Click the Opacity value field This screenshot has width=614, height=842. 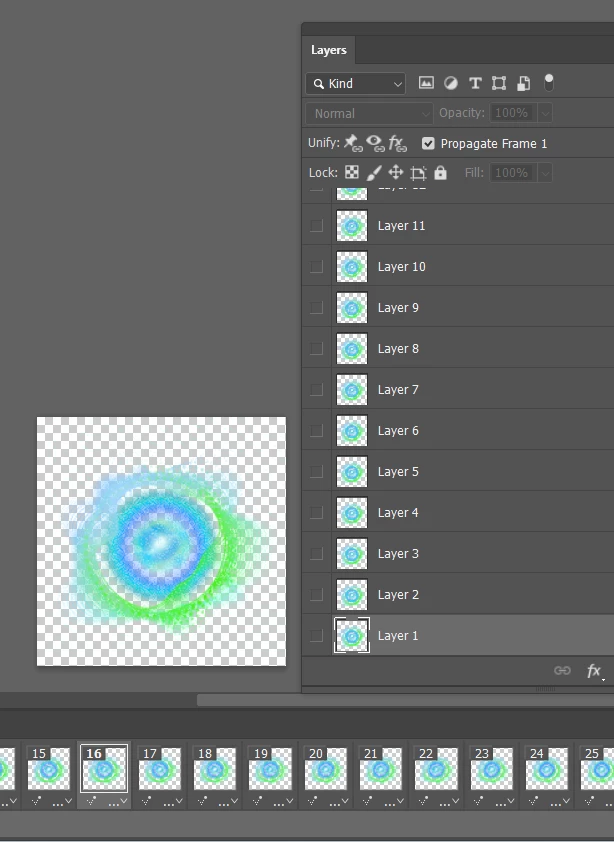[x=513, y=113]
